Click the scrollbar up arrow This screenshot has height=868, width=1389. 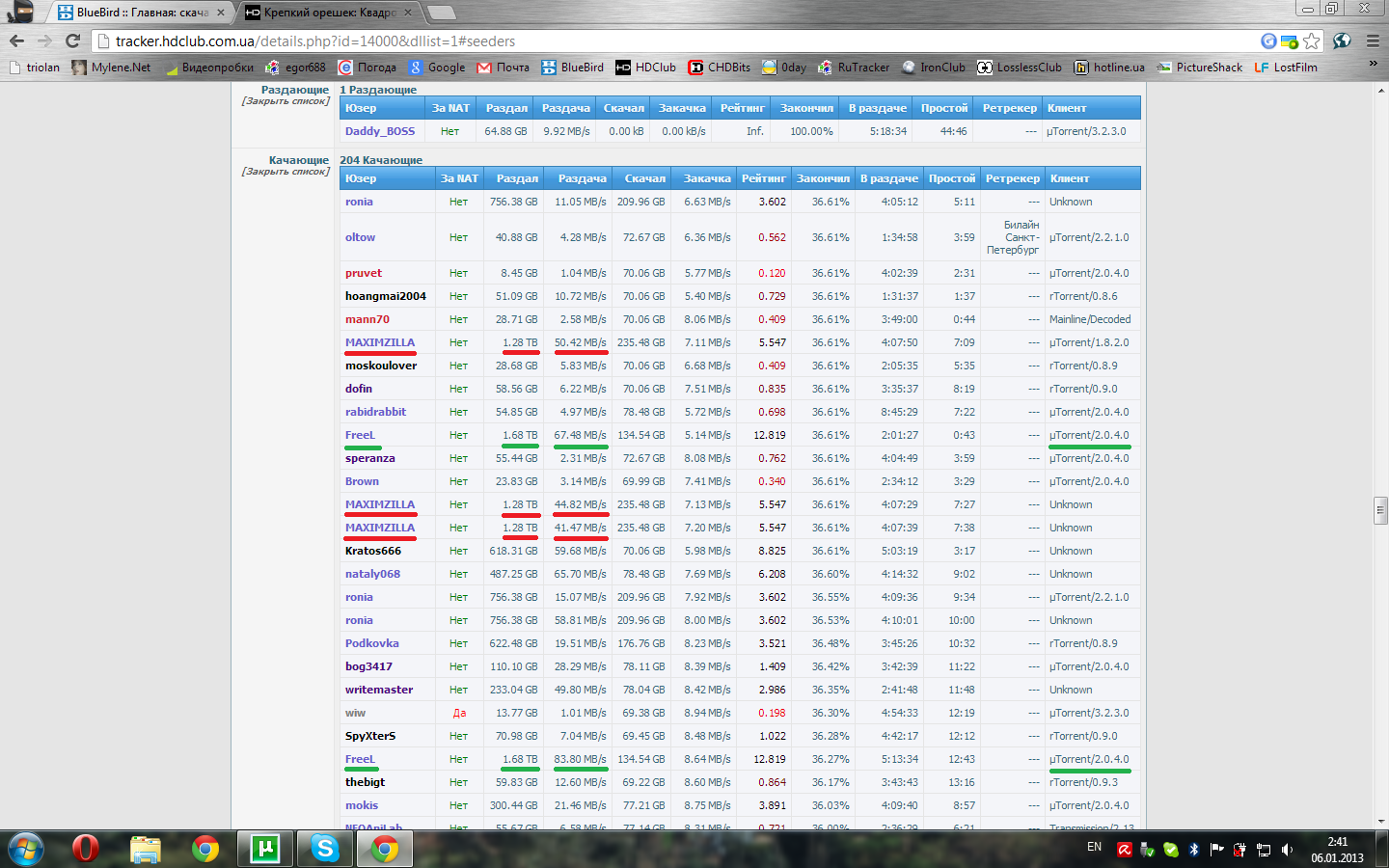1380,89
